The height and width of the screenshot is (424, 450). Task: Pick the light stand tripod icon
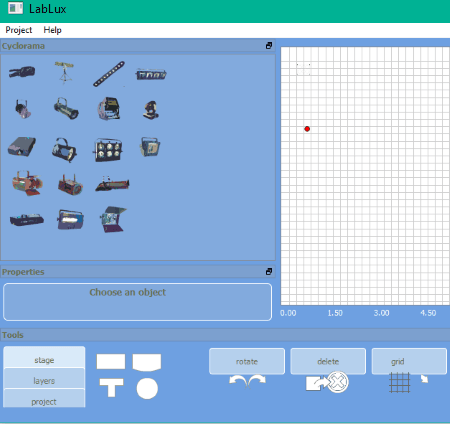point(65,72)
